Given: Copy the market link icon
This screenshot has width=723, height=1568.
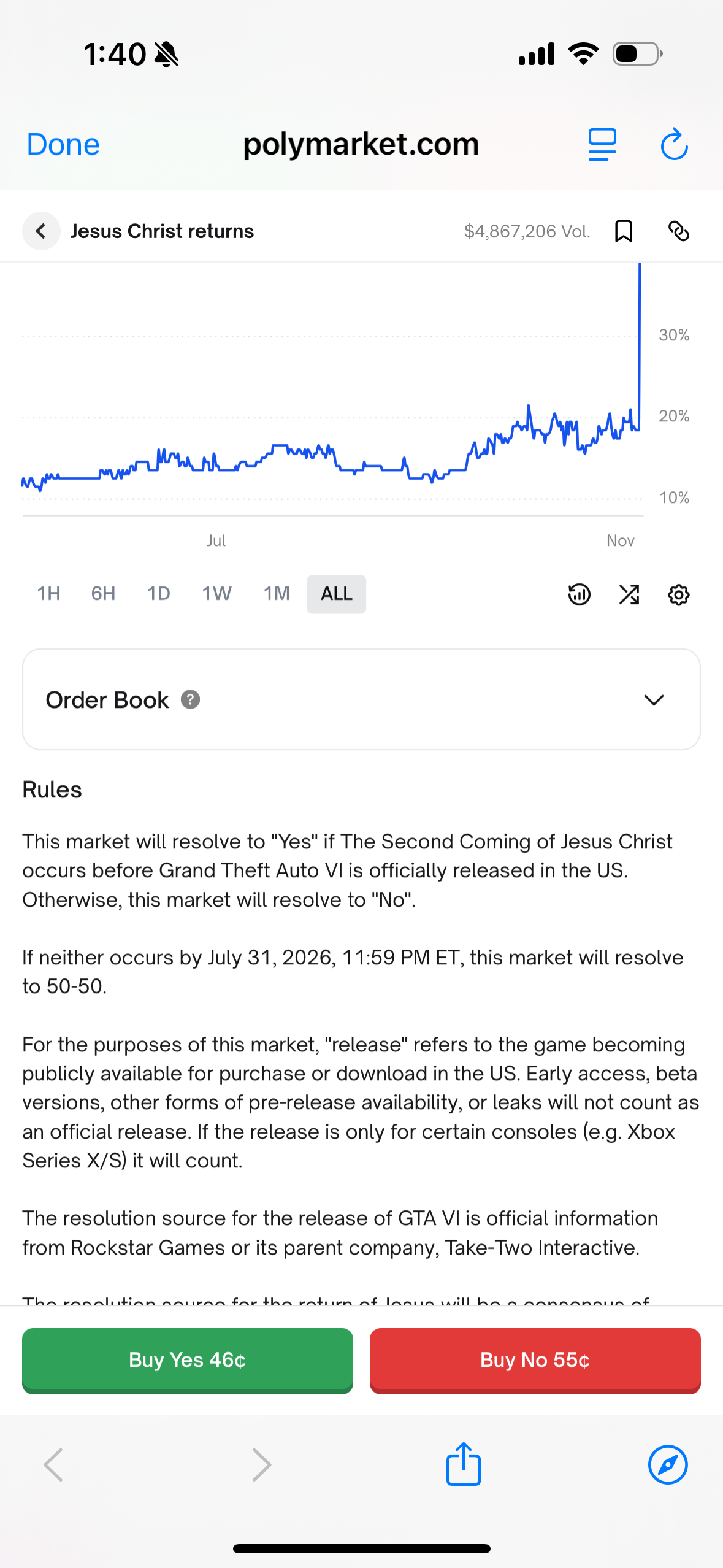Looking at the screenshot, I should click(x=678, y=231).
